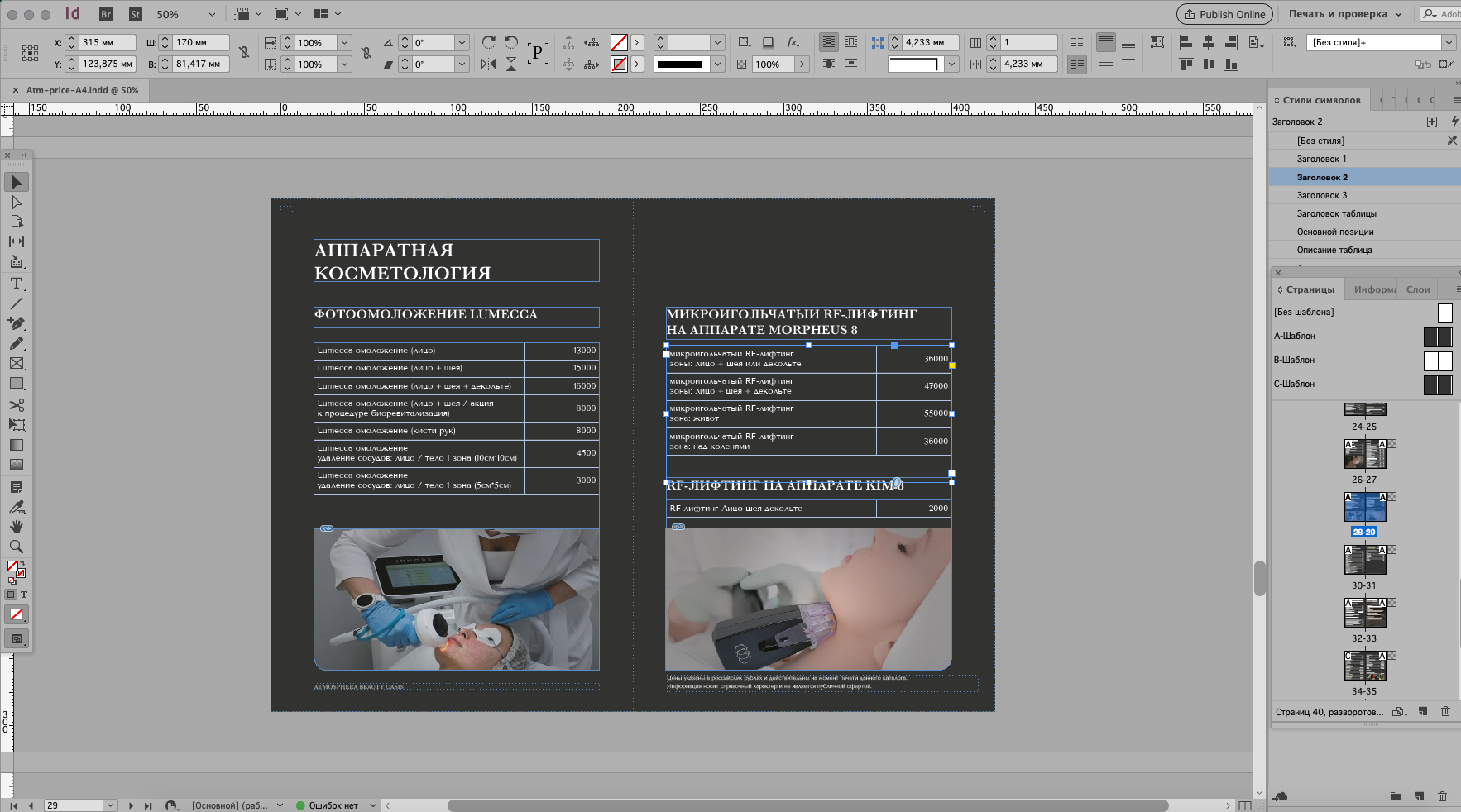Image resolution: width=1461 pixels, height=812 pixels.
Task: Click the 30-31 spread thumbnail
Action: pyautogui.click(x=1364, y=561)
